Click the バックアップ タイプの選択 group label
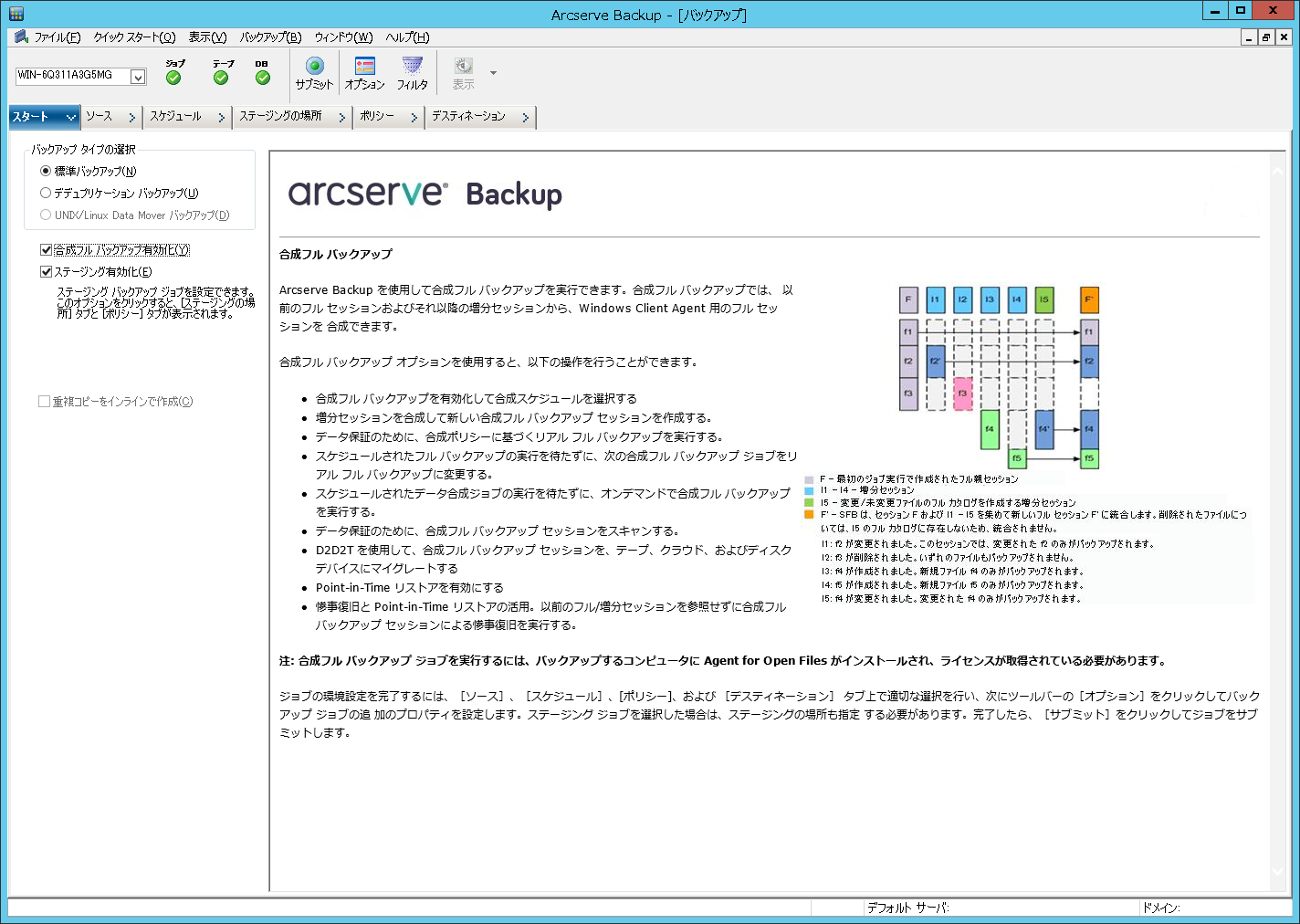The width and height of the screenshot is (1300, 924). point(84,149)
